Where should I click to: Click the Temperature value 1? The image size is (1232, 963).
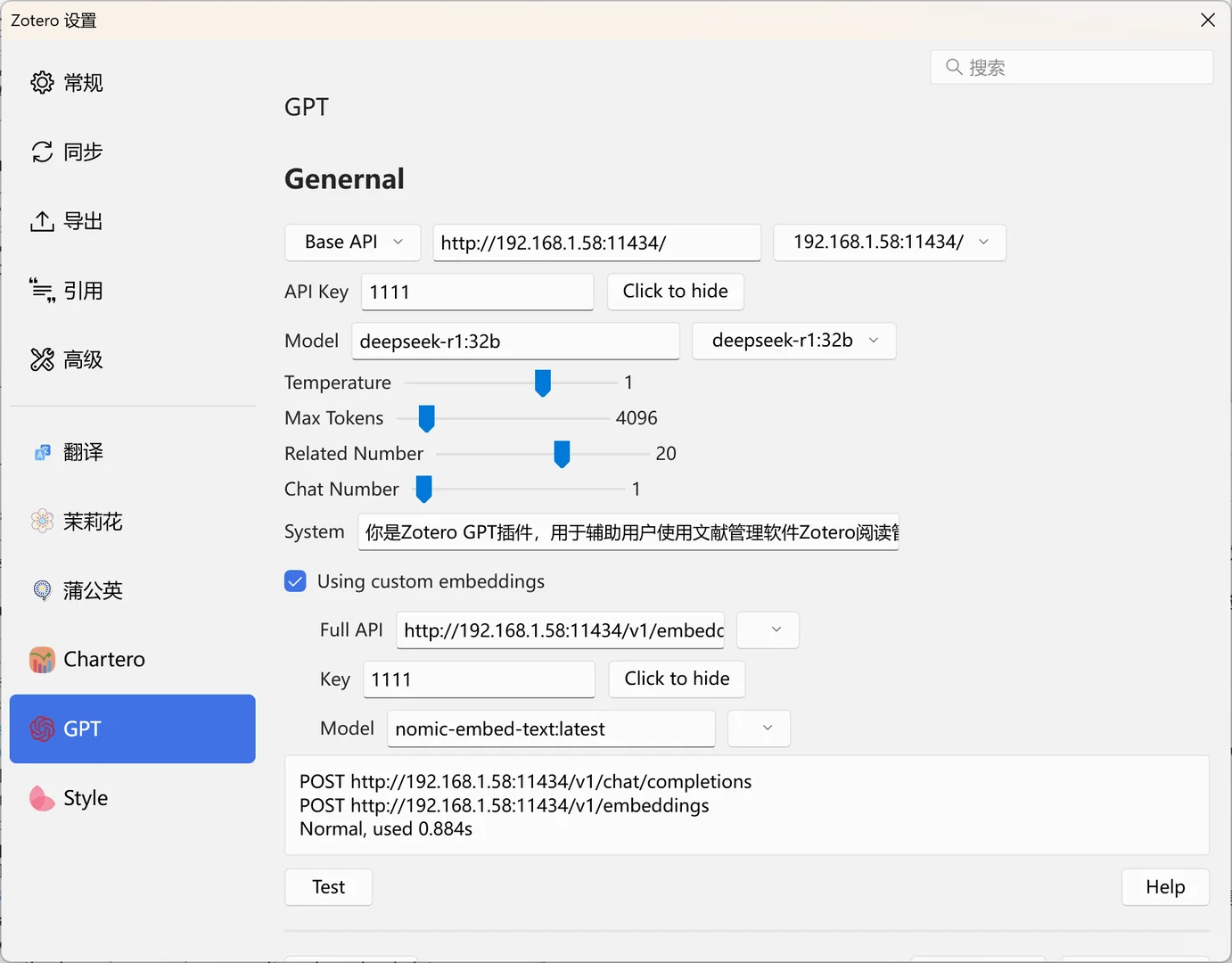[x=628, y=383]
